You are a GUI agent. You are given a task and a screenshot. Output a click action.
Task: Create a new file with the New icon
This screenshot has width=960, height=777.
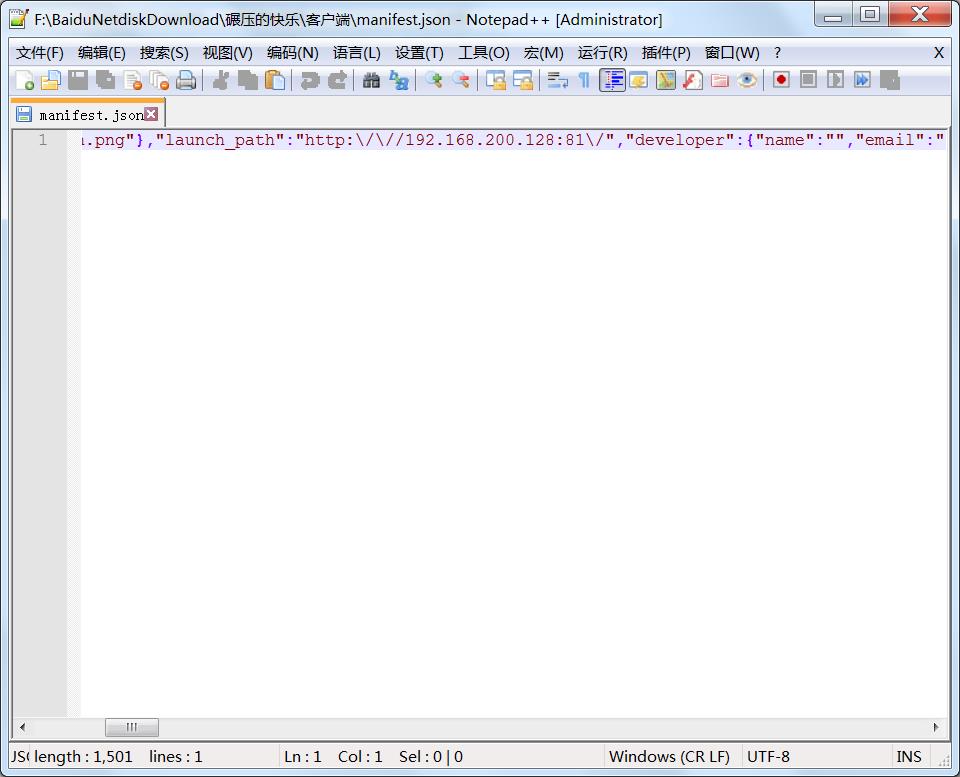(24, 80)
